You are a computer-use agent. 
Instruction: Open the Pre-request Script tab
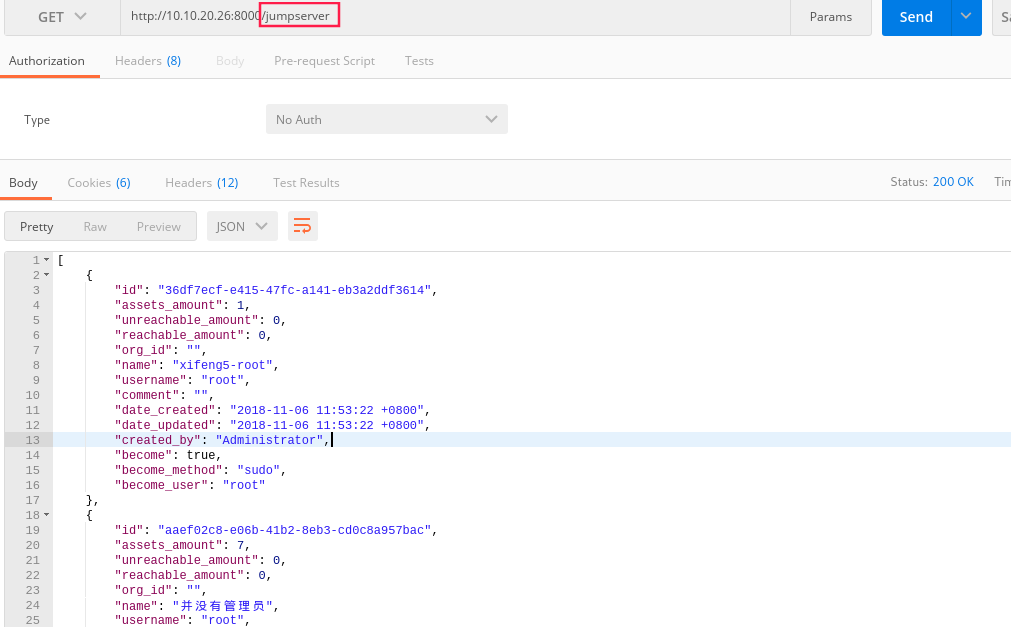point(323,60)
